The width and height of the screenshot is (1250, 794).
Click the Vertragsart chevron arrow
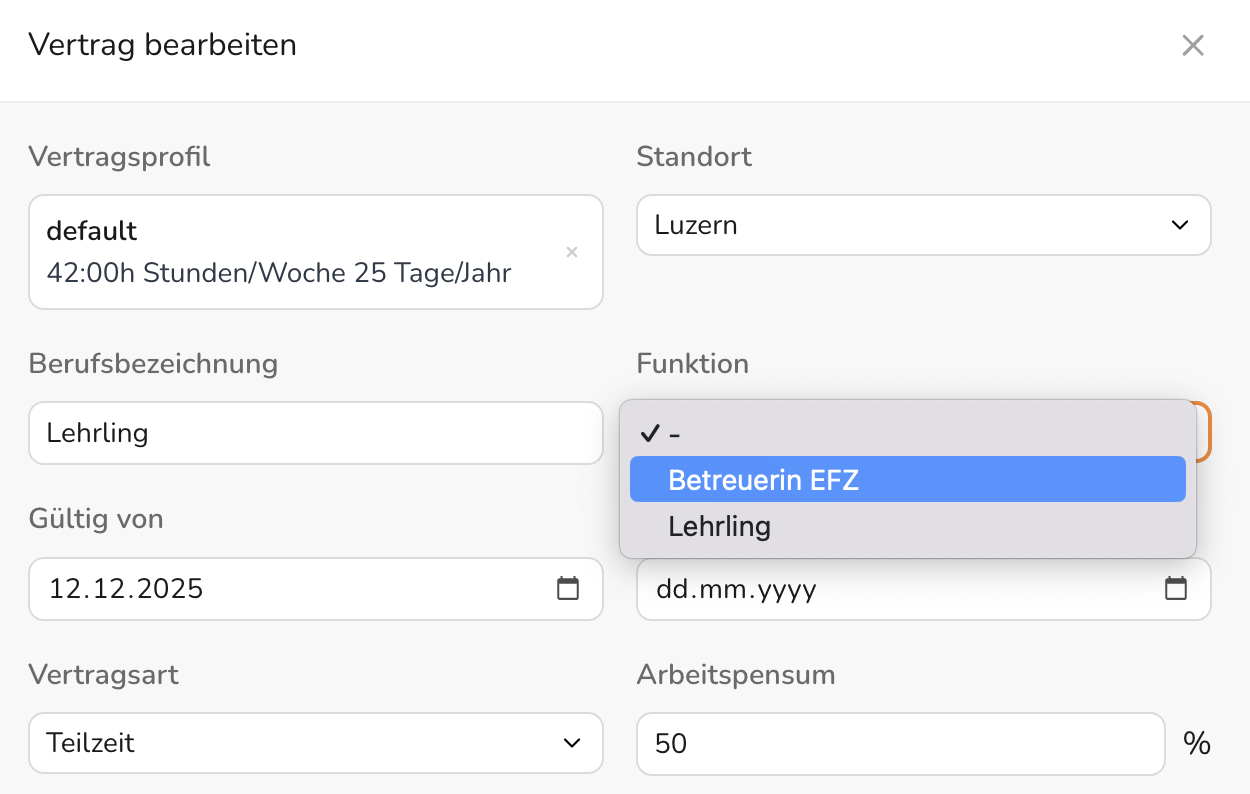click(x=572, y=743)
